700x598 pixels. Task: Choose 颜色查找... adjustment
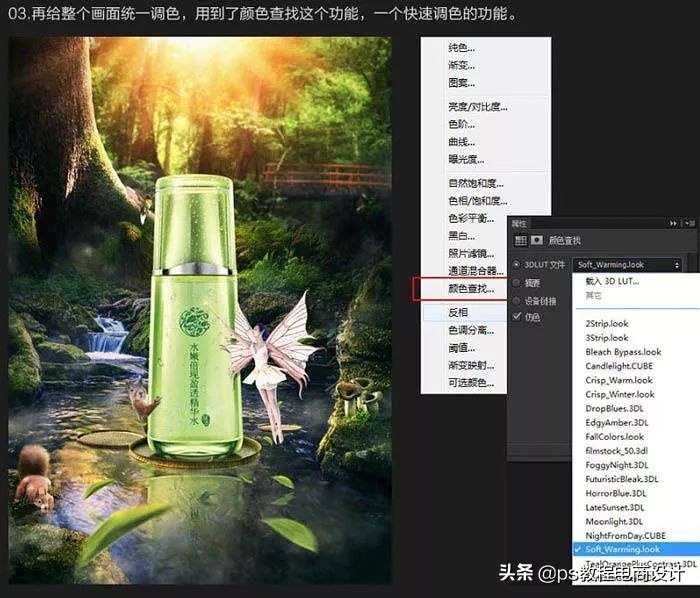[471, 289]
